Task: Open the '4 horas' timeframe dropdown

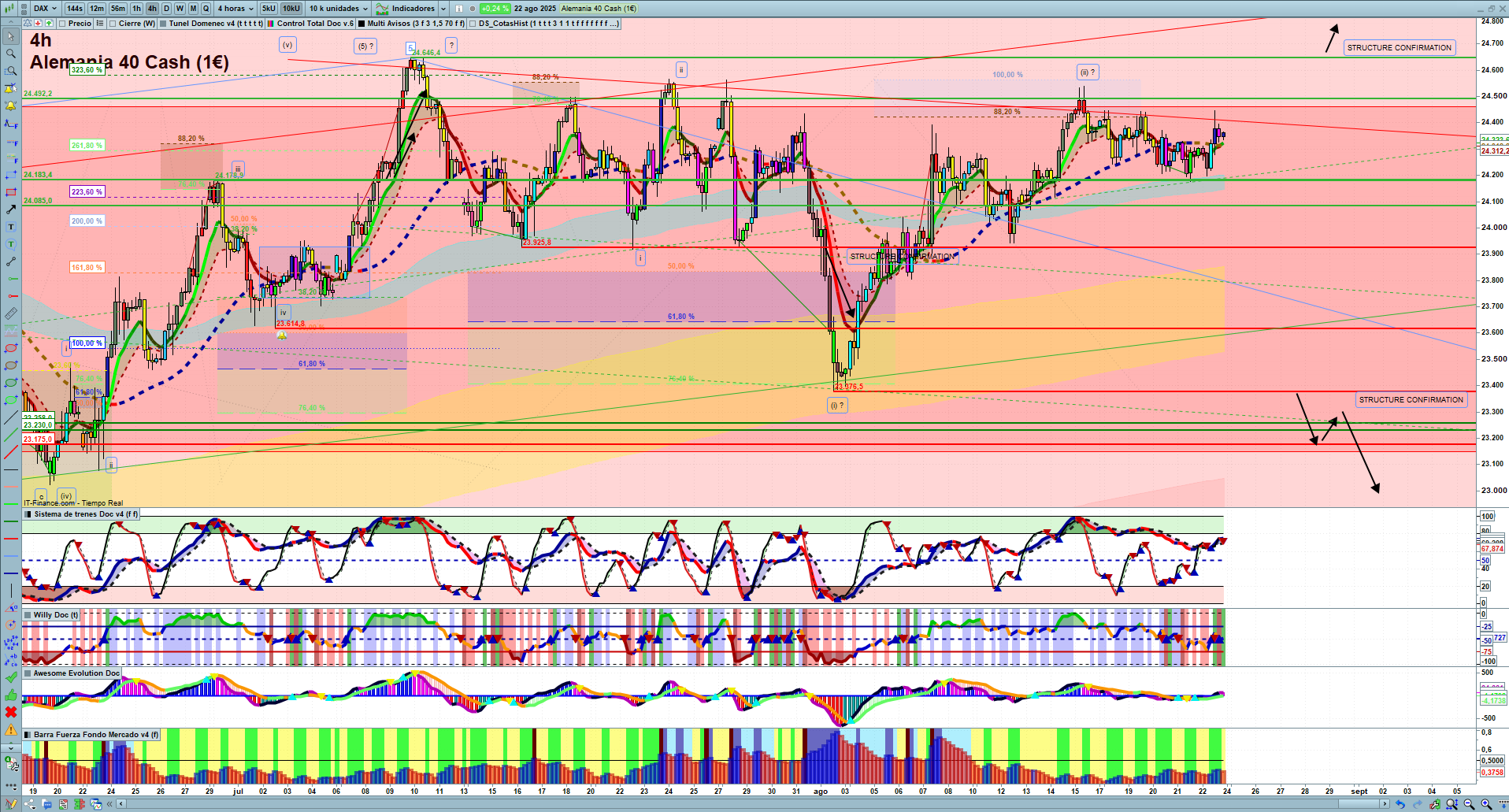Action: [235, 9]
